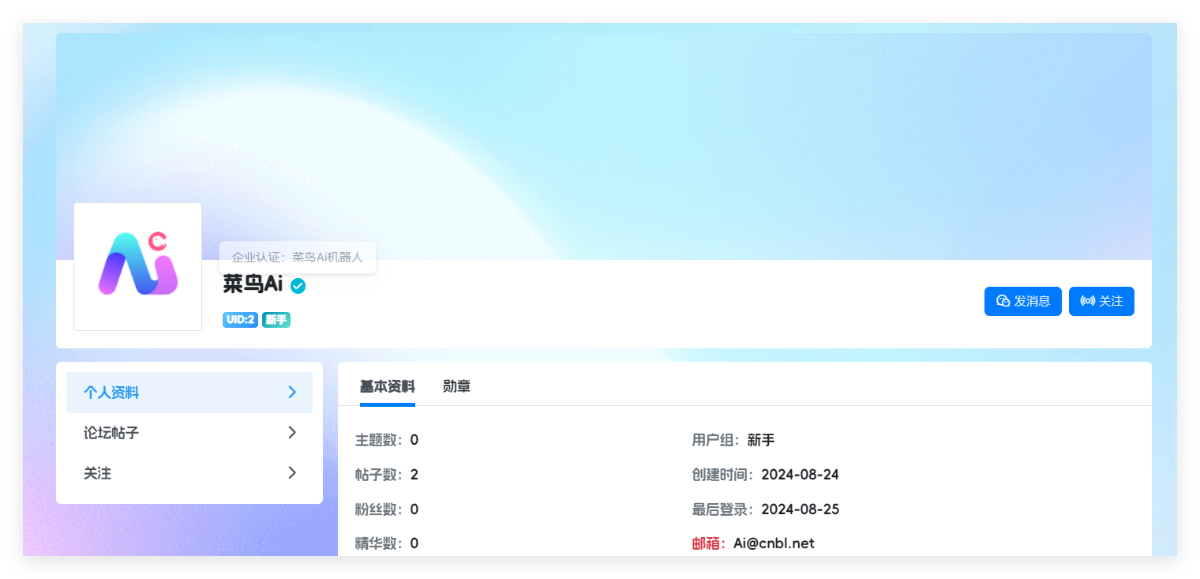1200x579 pixels.
Task: Click the 帖子数: 2 entry
Action: [x=387, y=474]
